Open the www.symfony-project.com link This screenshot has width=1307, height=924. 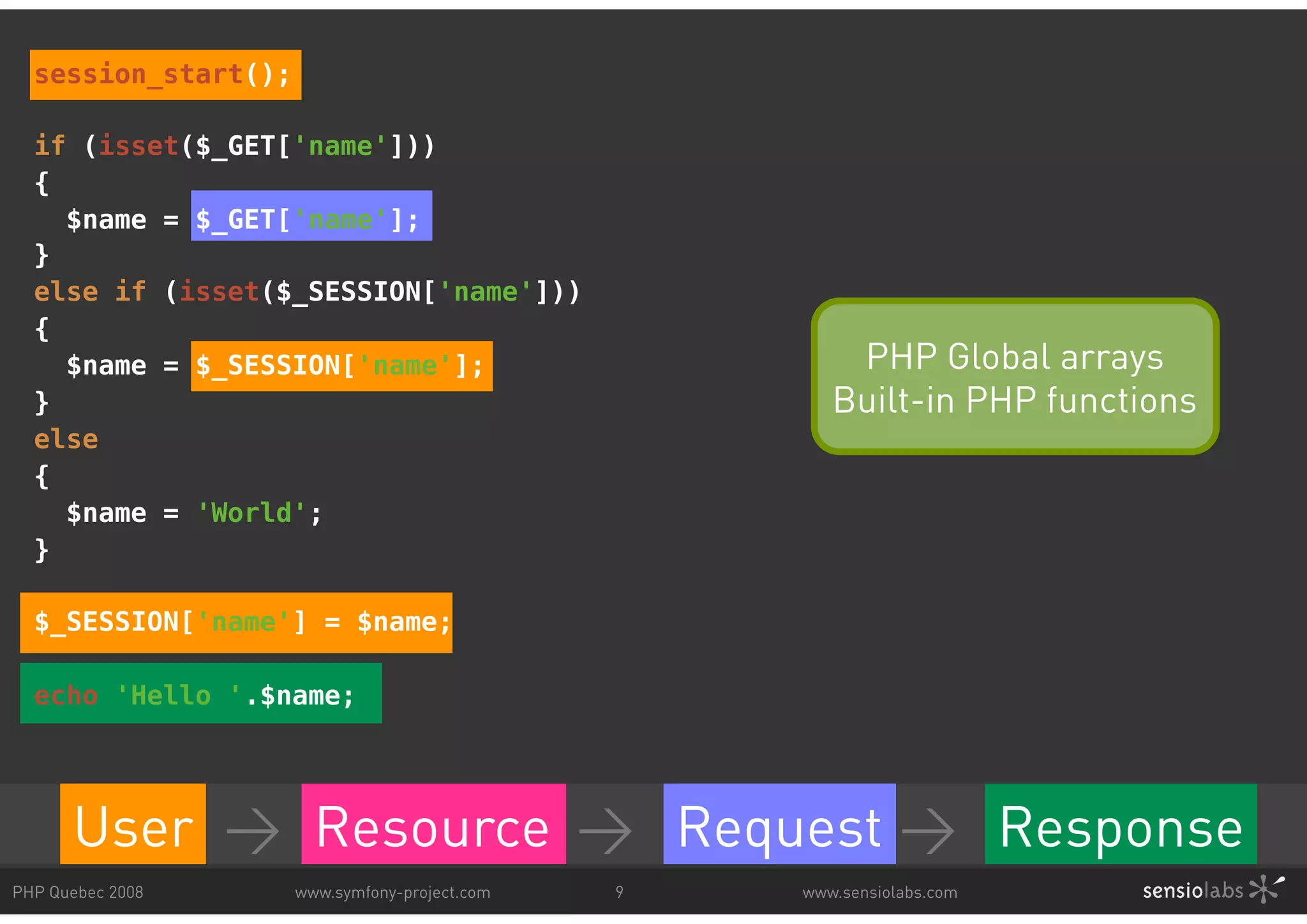pos(392,892)
